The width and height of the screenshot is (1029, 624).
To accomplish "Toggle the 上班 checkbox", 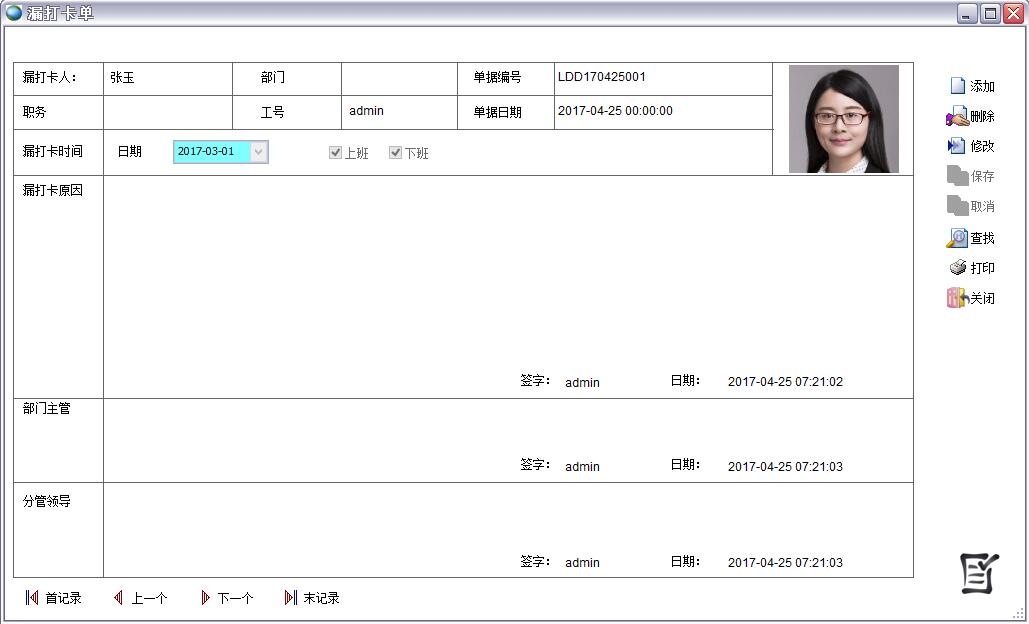I will point(336,153).
